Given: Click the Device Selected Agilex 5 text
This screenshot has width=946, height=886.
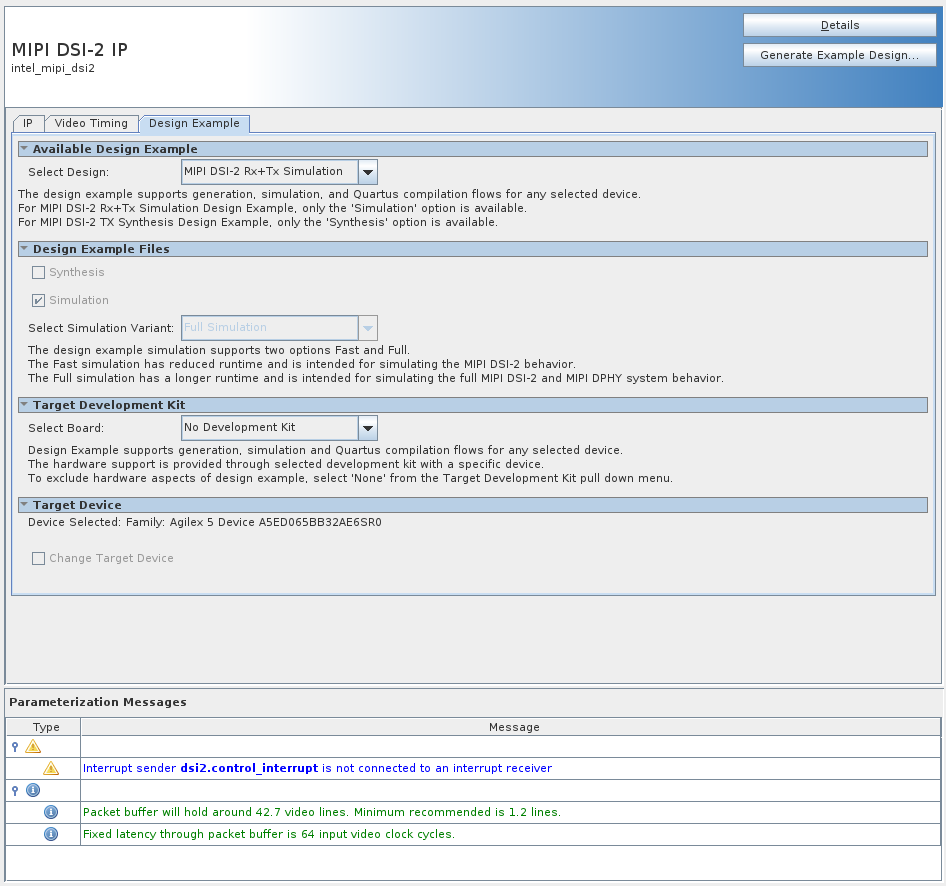Looking at the screenshot, I should coord(205,522).
